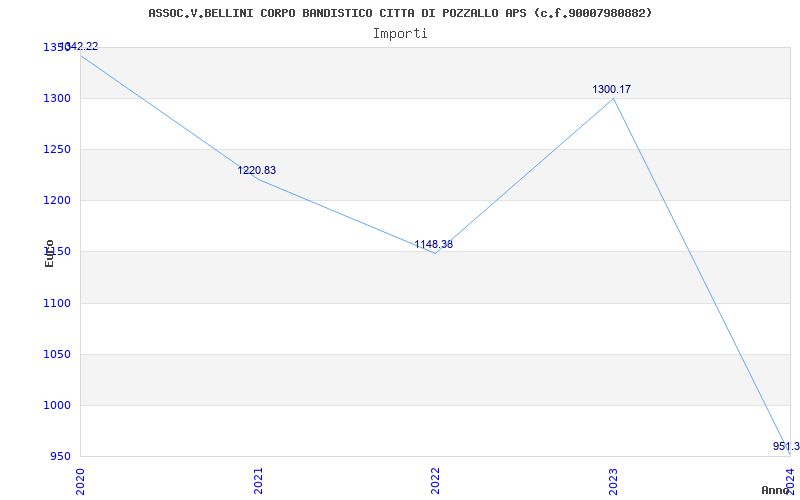Select the 1300.17 data point label
Screen dimensions: 800x500
611,89
